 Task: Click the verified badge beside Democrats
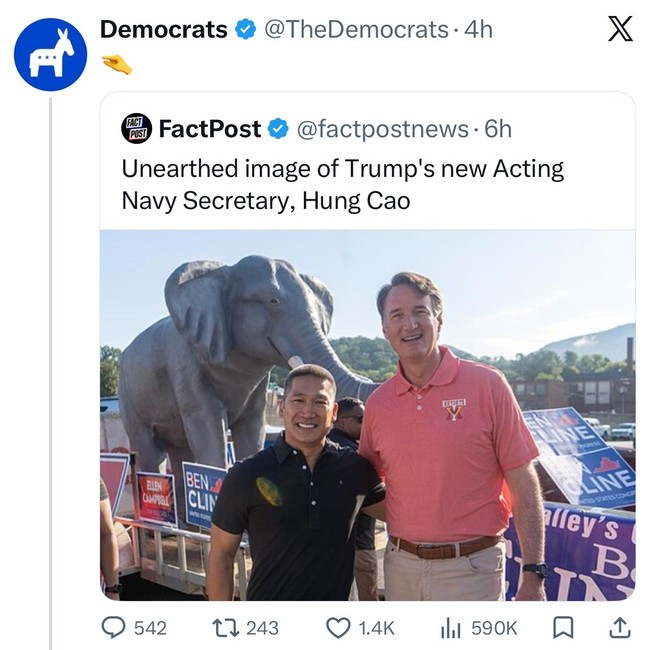246,30
